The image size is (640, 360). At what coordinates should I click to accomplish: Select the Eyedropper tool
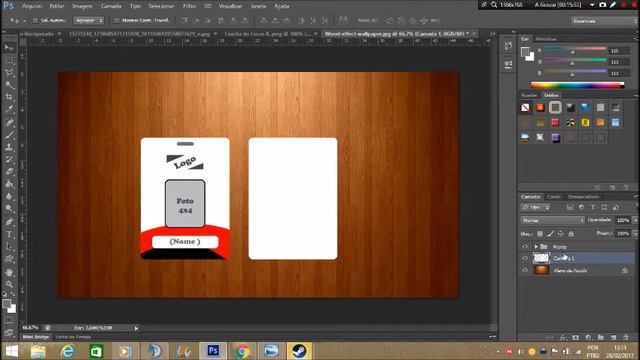[x=9, y=109]
